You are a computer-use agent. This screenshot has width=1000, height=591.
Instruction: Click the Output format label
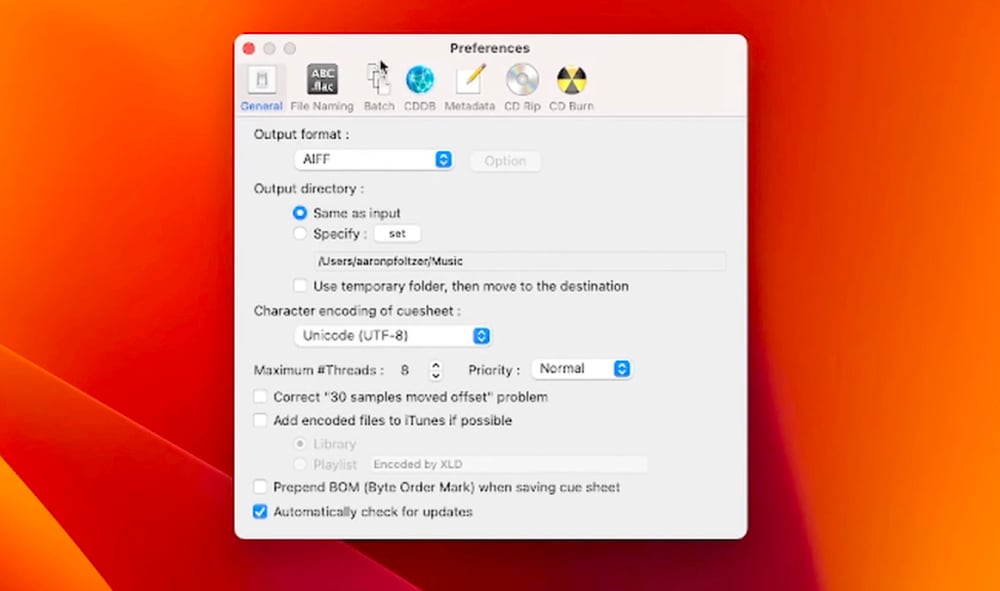tap(302, 135)
